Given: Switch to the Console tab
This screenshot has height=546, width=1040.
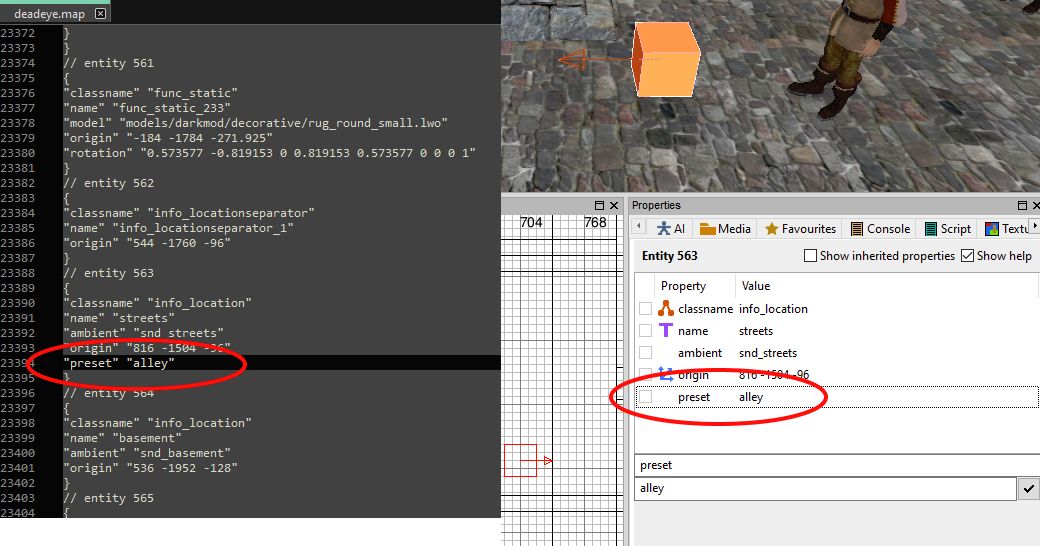Looking at the screenshot, I should click(x=881, y=229).
